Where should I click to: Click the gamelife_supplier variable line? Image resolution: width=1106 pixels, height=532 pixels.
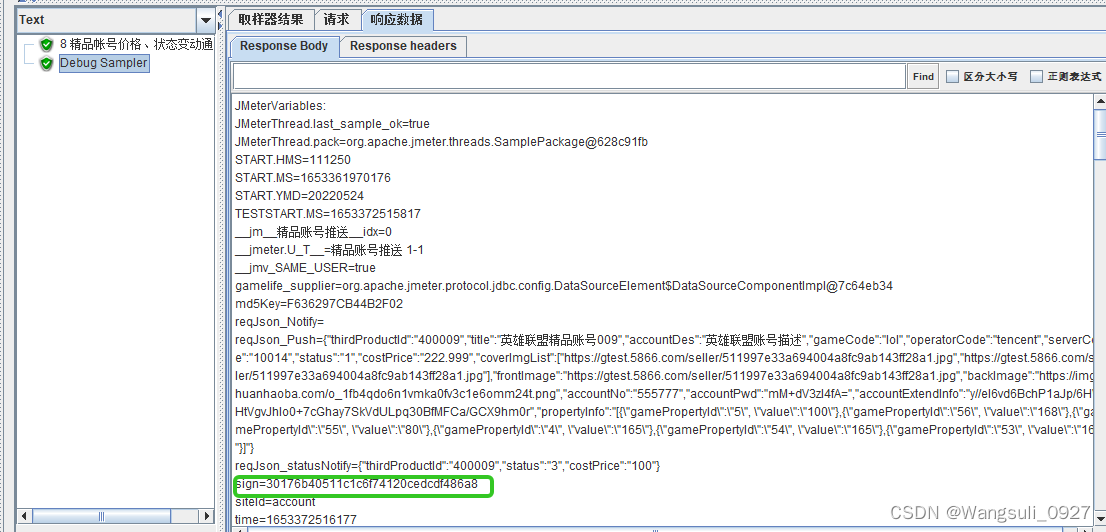point(564,286)
